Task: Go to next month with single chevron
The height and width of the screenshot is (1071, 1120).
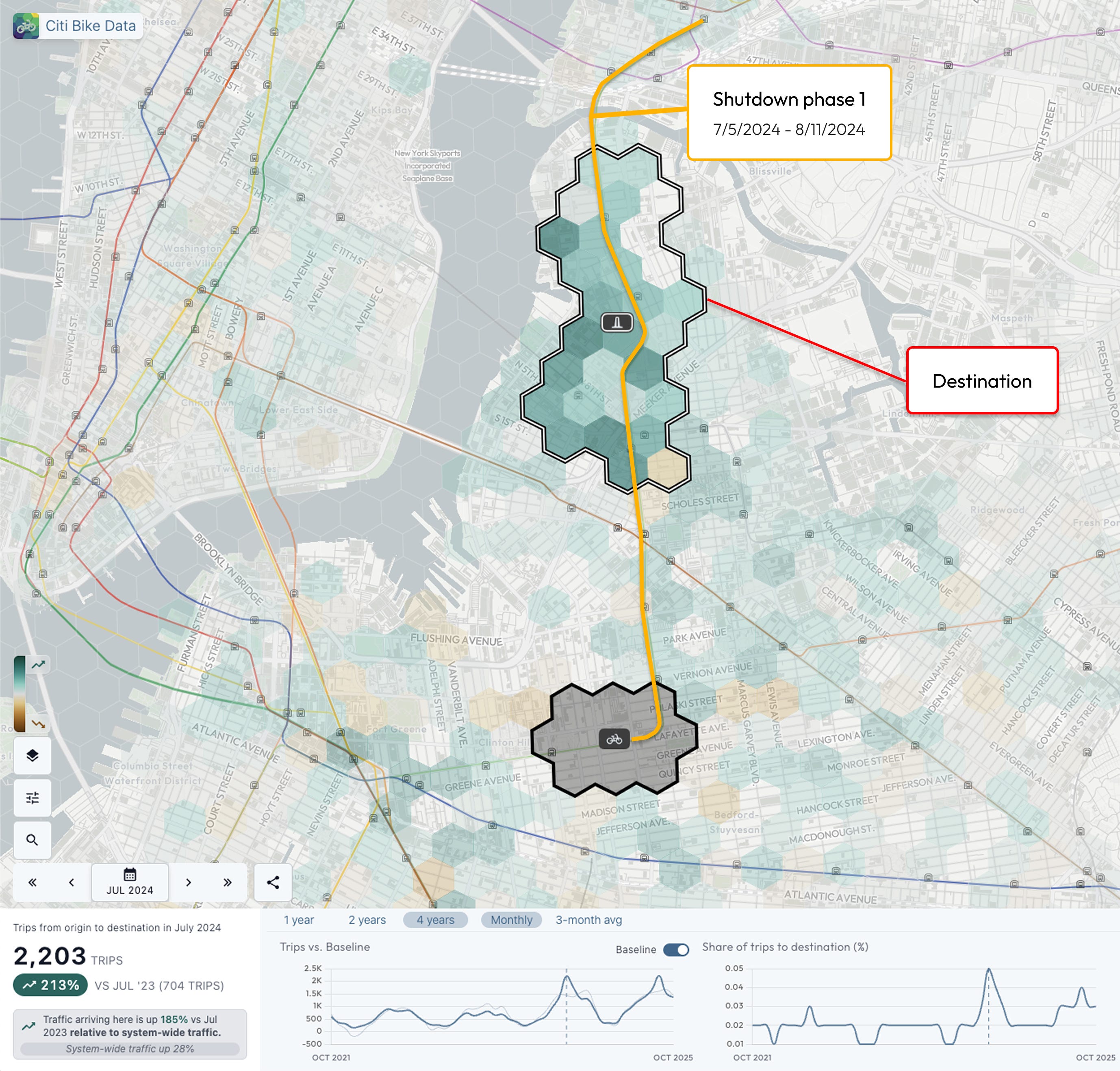Action: tap(189, 882)
